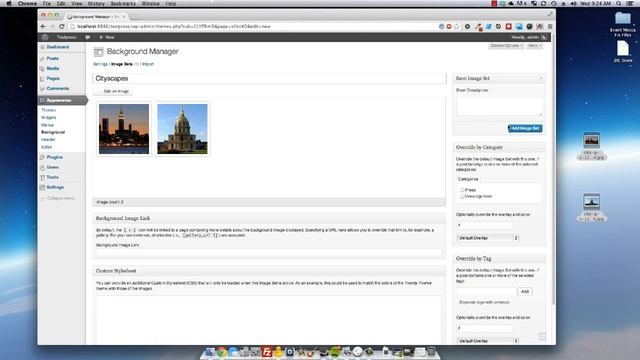Image resolution: width=640 pixels, height=360 pixels.
Task: Click the Comments icon in sidebar
Action: [x=42, y=89]
